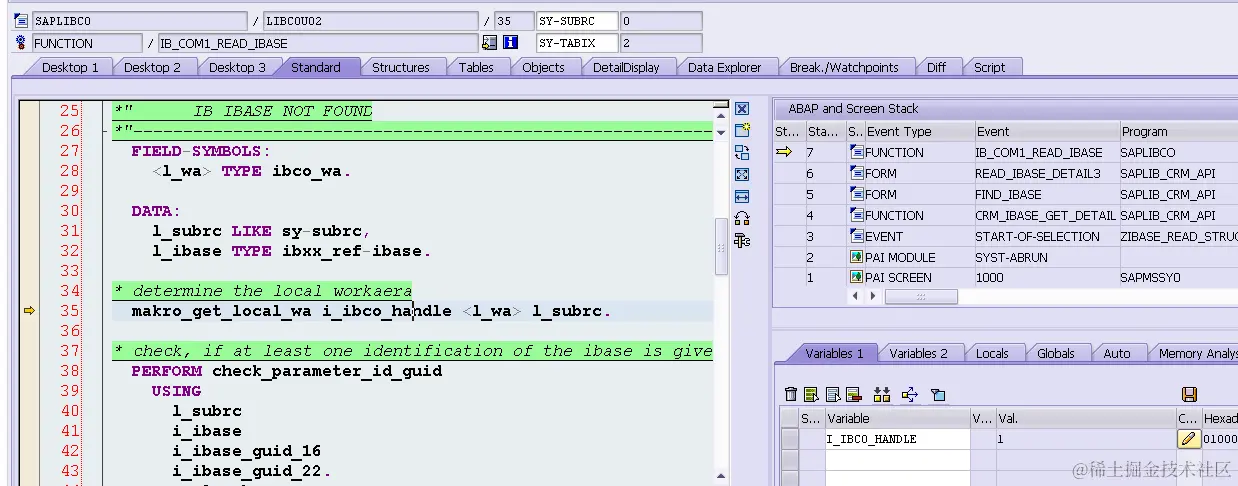Click the tool settings icon below headphones
Screen dimensions: 1238x486
click(x=742, y=240)
